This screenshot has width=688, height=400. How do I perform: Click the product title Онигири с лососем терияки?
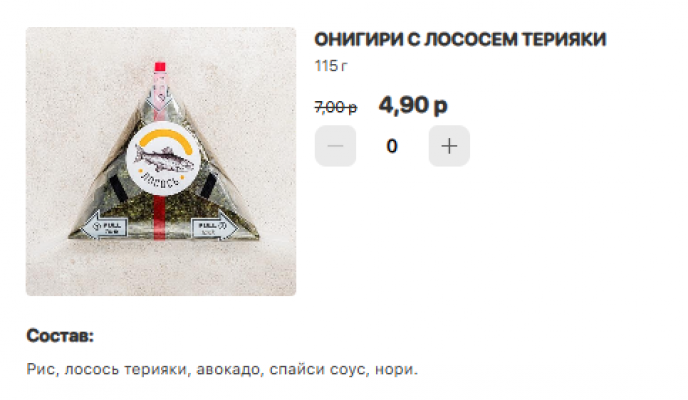460,39
